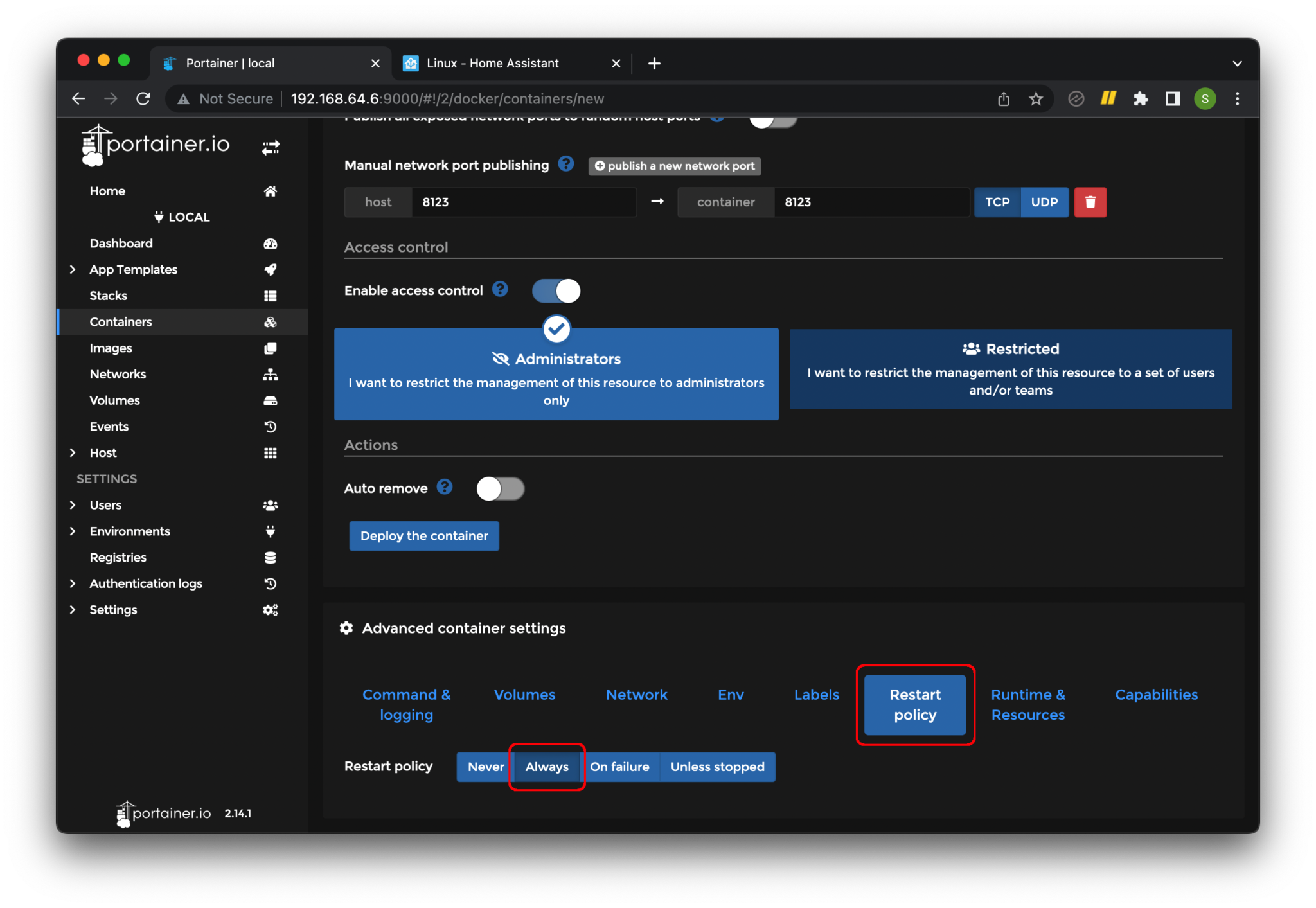
Task: Open the Dashboard gauge icon in sidebar
Action: pyautogui.click(x=271, y=244)
